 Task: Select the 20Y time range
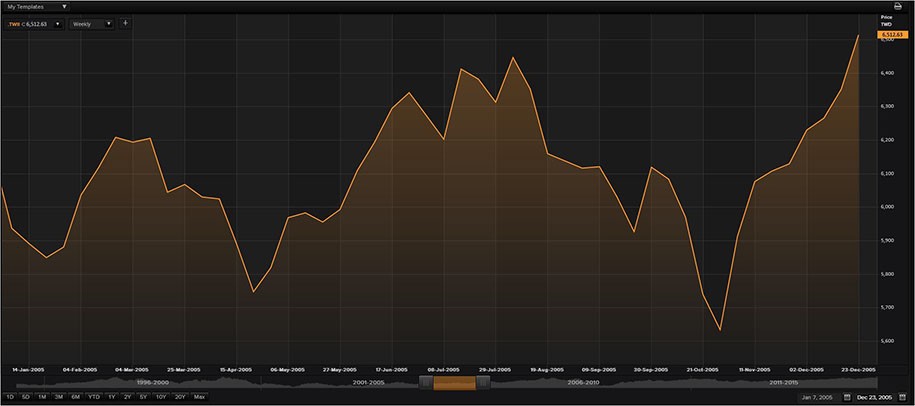[180, 397]
